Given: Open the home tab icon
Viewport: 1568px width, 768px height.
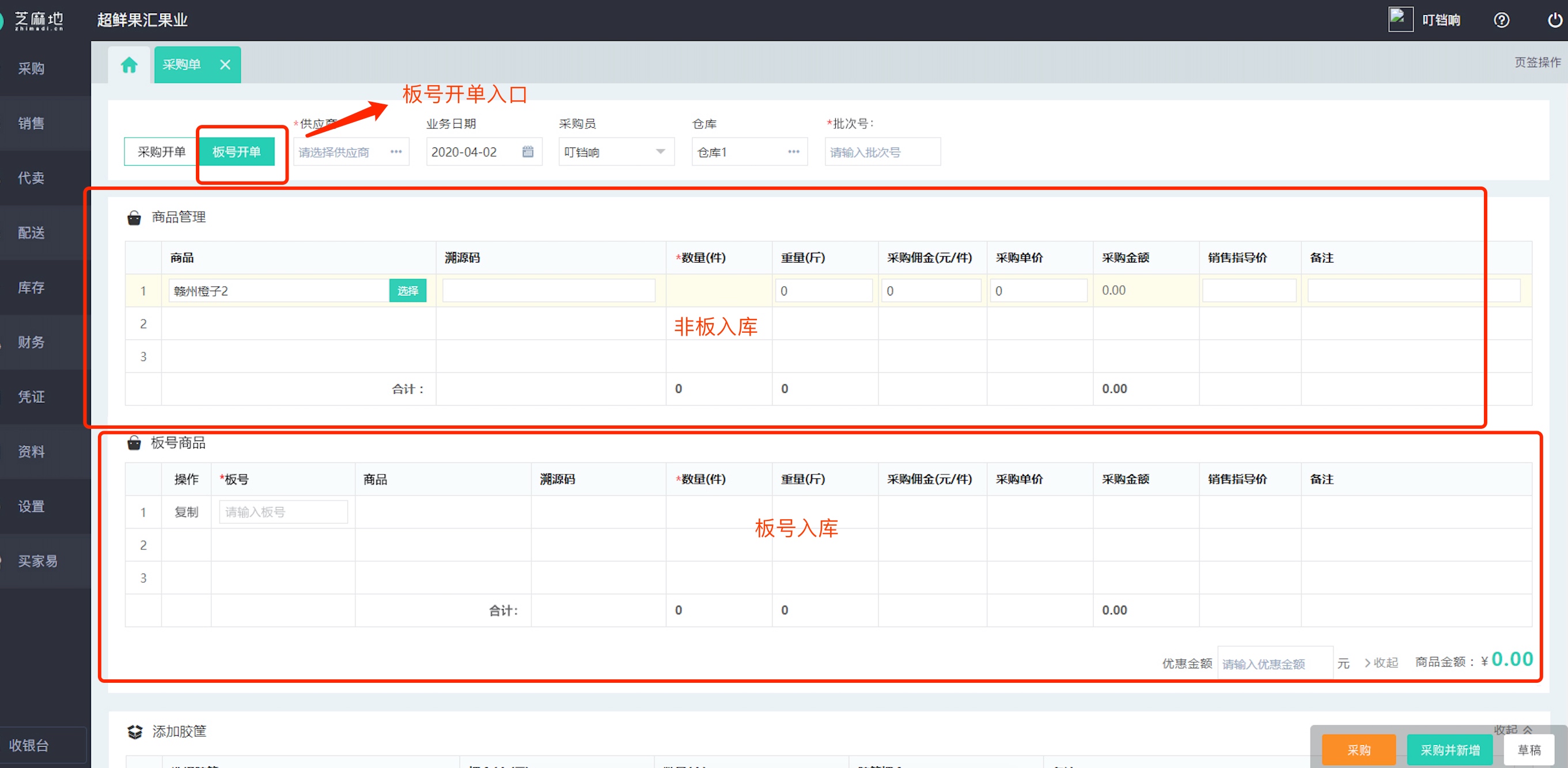Looking at the screenshot, I should pos(129,64).
